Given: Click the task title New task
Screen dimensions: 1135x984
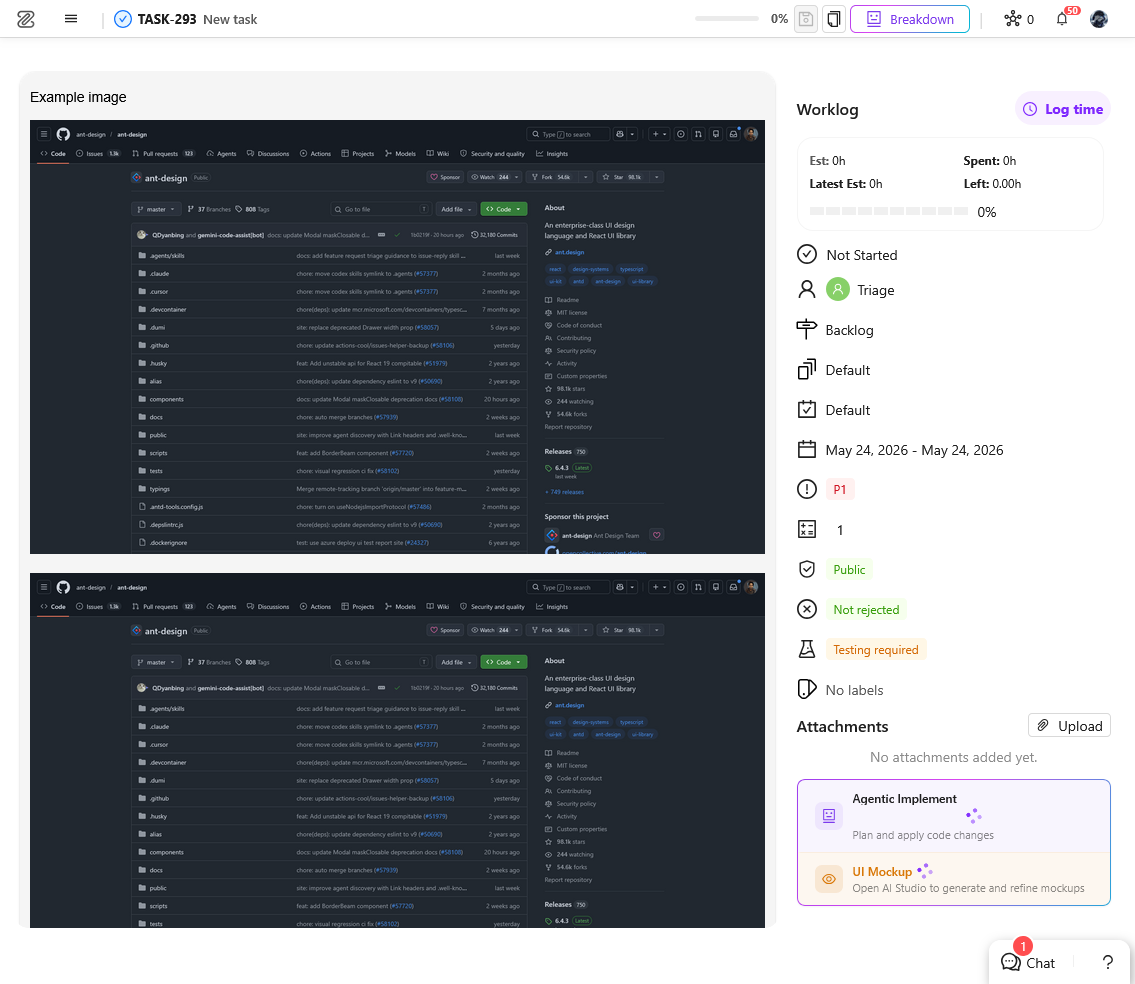Looking at the screenshot, I should tap(230, 20).
